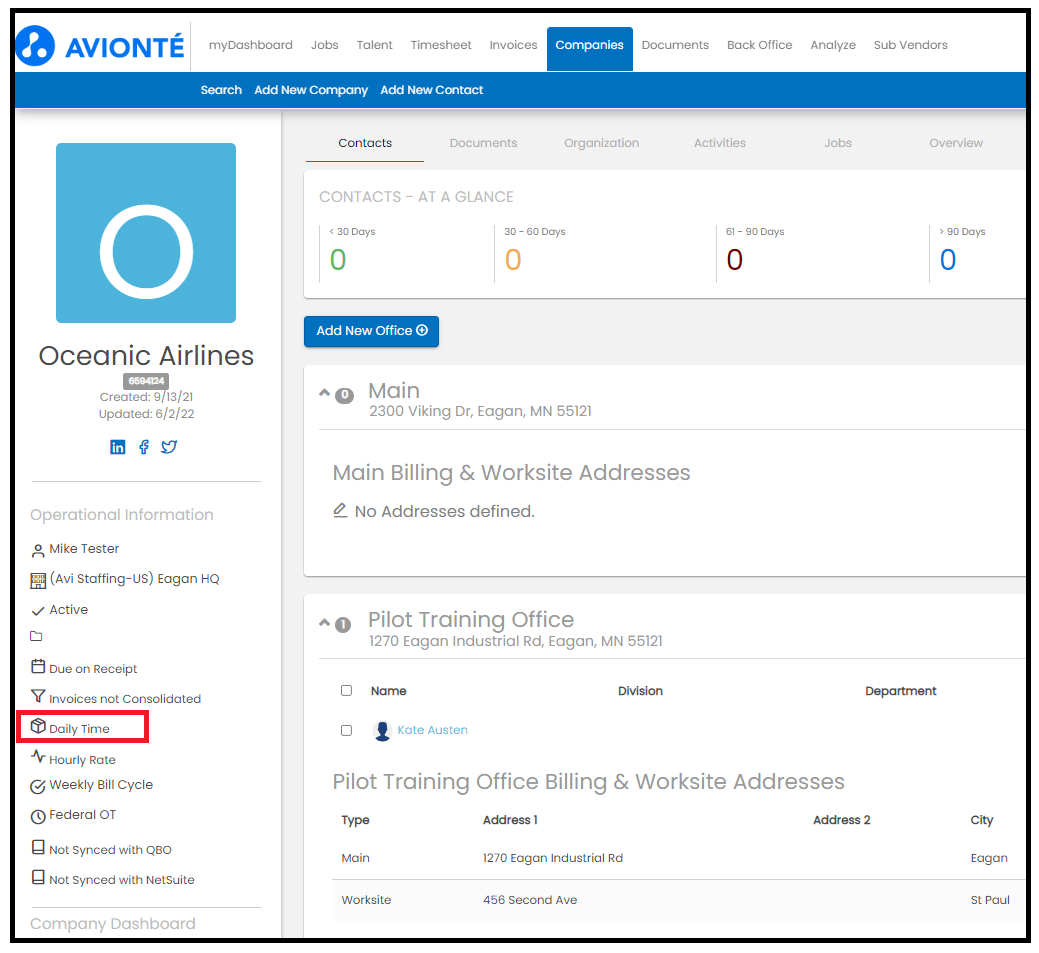The height and width of the screenshot is (953, 1039).
Task: Click the box icon beside Daily Time
Action: (x=38, y=726)
